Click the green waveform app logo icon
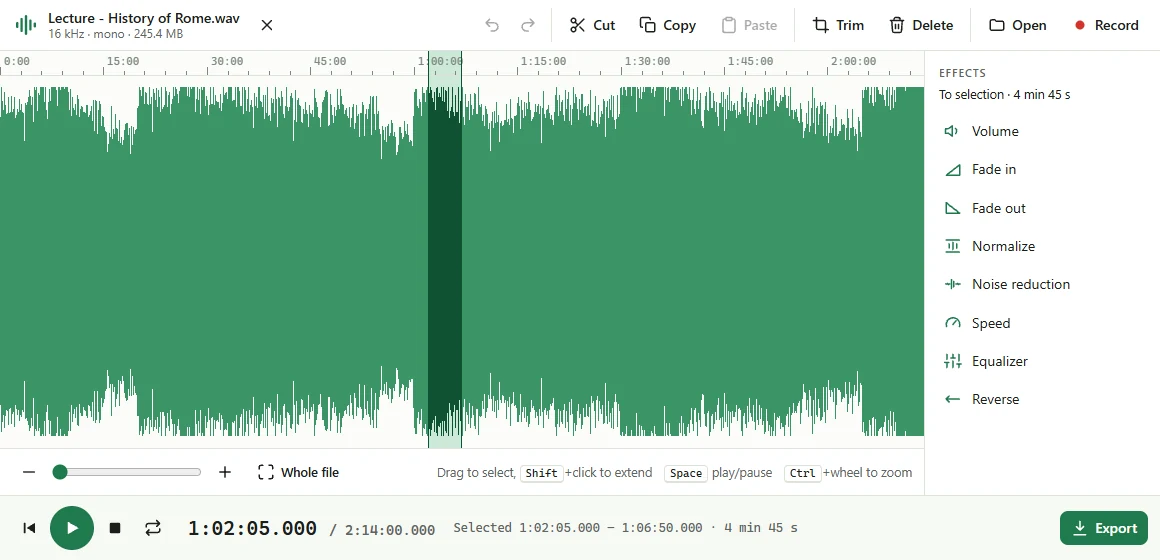The width and height of the screenshot is (1160, 560). pos(26,25)
